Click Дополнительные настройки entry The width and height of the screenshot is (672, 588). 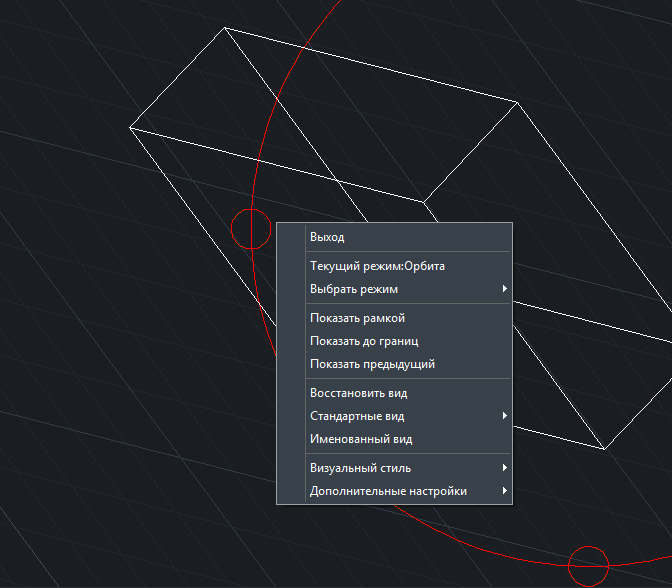coord(388,491)
